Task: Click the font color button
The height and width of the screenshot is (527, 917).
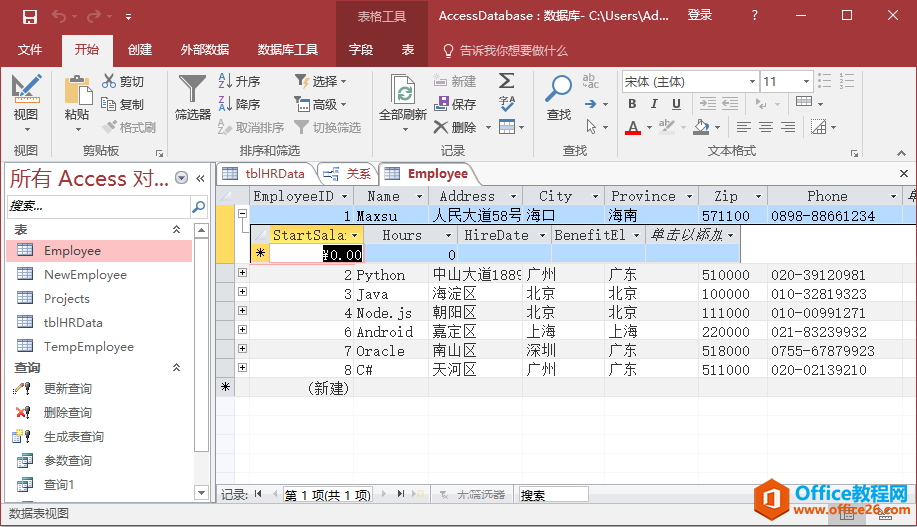Action: click(x=632, y=127)
